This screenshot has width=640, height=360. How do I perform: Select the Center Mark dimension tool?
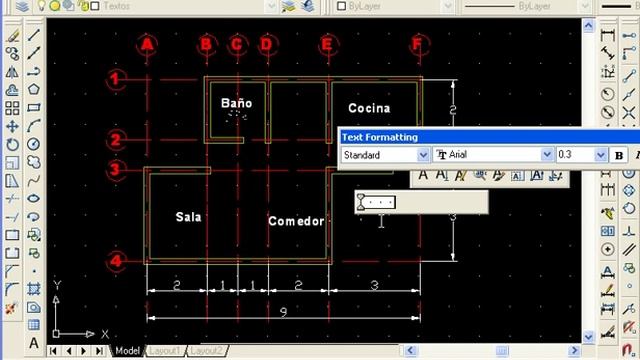pyautogui.click(x=608, y=249)
